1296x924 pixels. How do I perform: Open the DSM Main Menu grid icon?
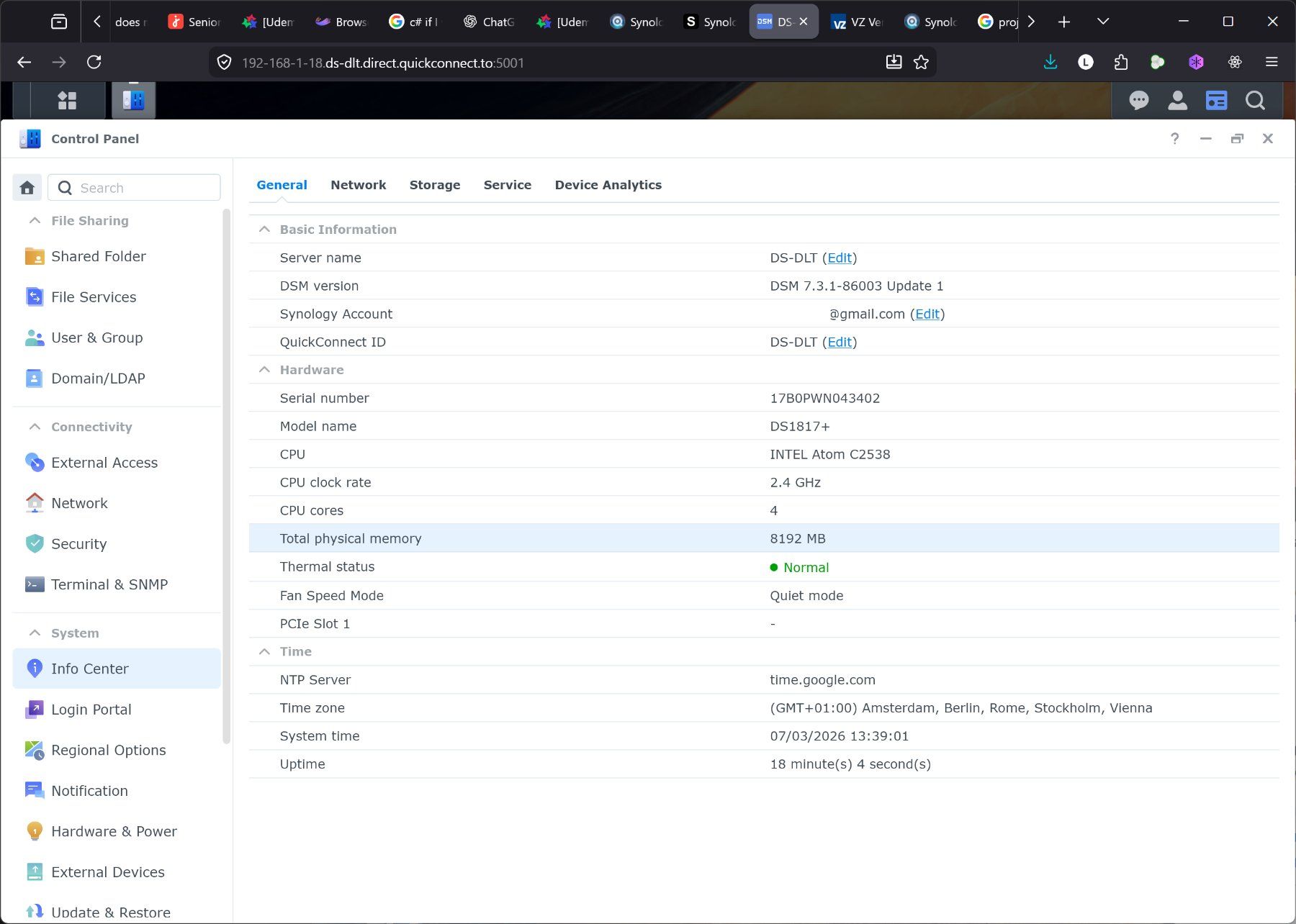[67, 100]
